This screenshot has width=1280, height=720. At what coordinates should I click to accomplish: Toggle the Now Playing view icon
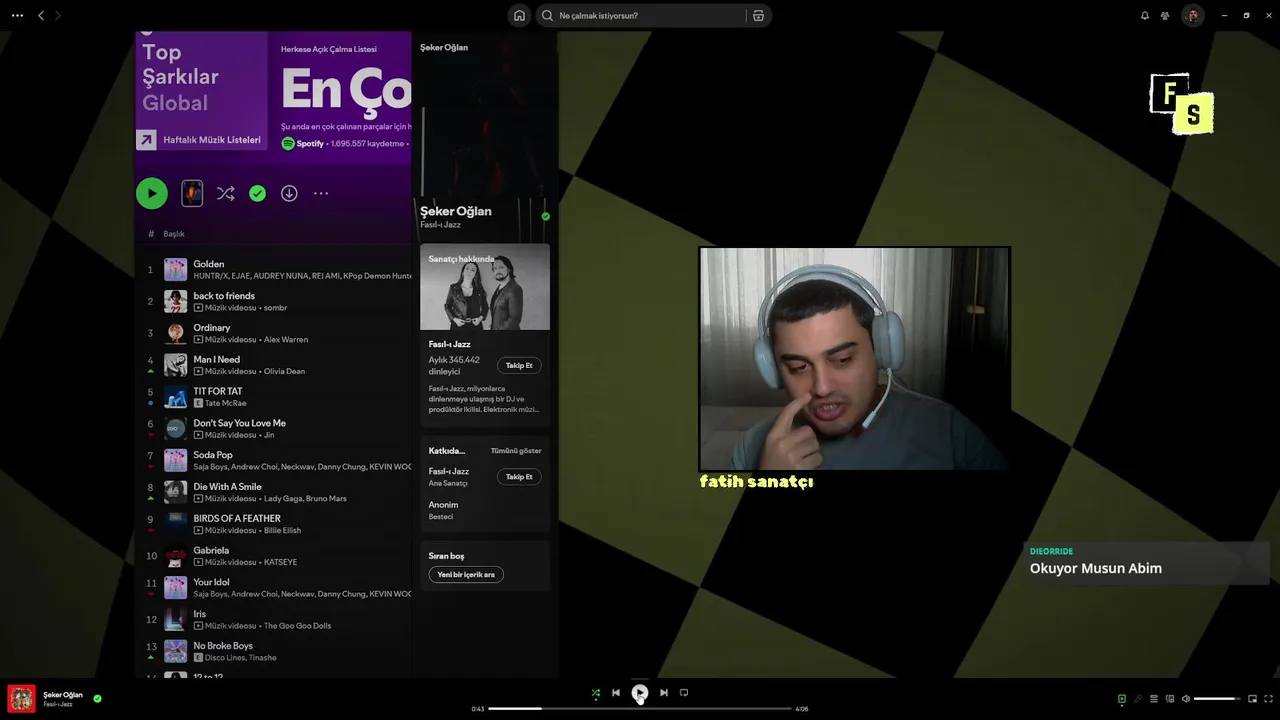tap(1122, 699)
